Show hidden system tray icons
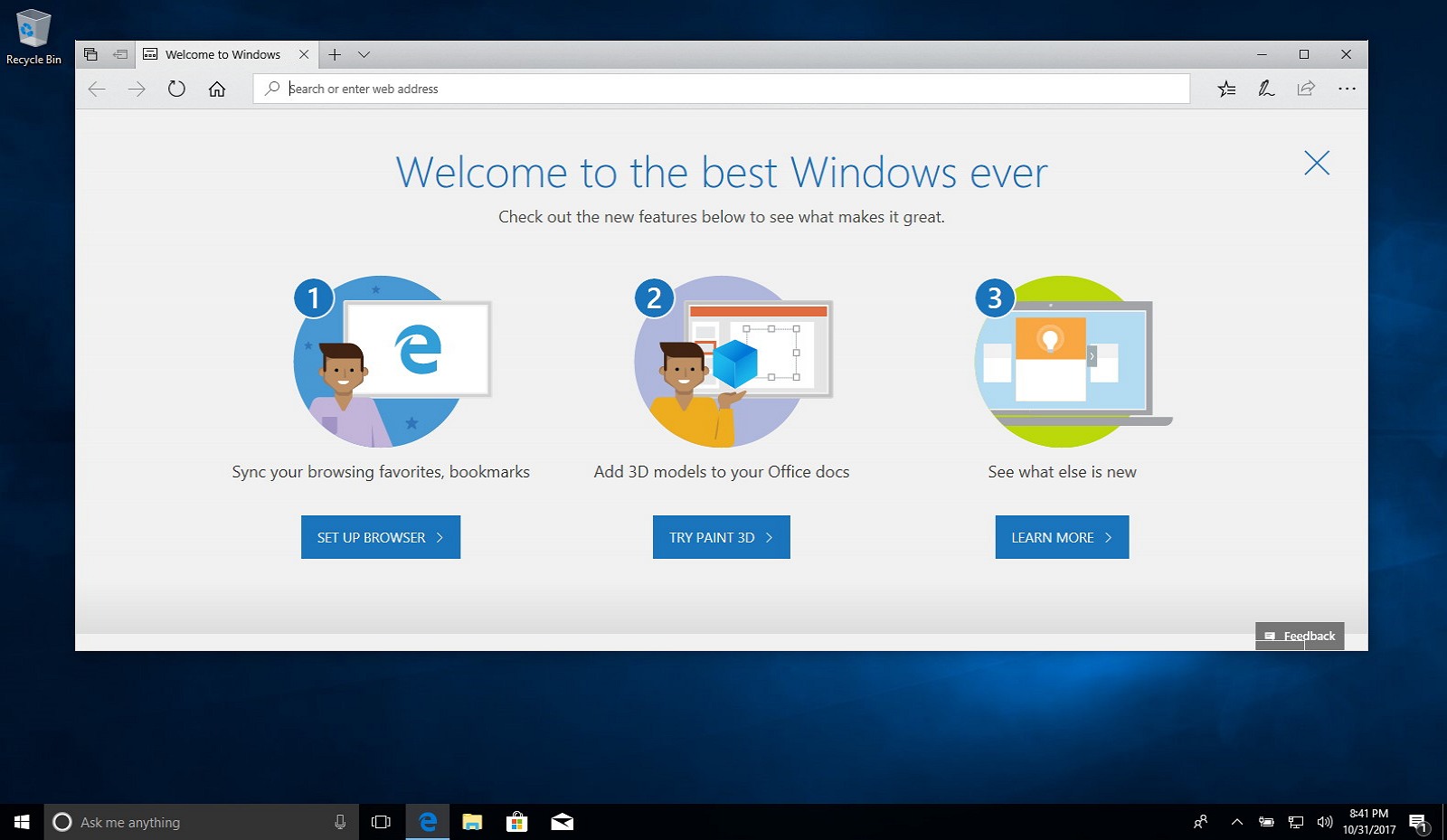This screenshot has height=840, width=1447. 1237,822
